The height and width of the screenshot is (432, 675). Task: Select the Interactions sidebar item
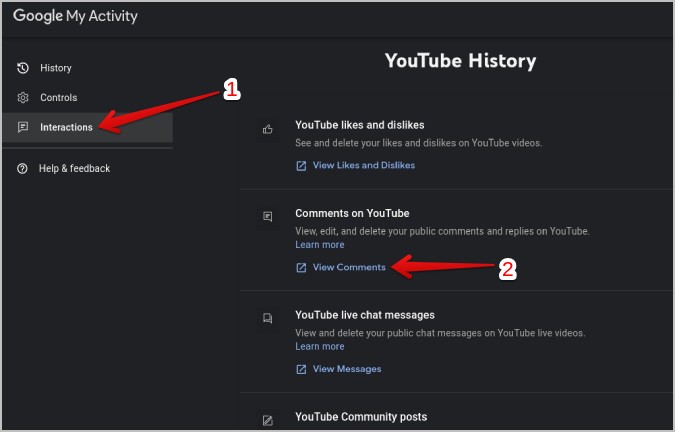pyautogui.click(x=87, y=127)
